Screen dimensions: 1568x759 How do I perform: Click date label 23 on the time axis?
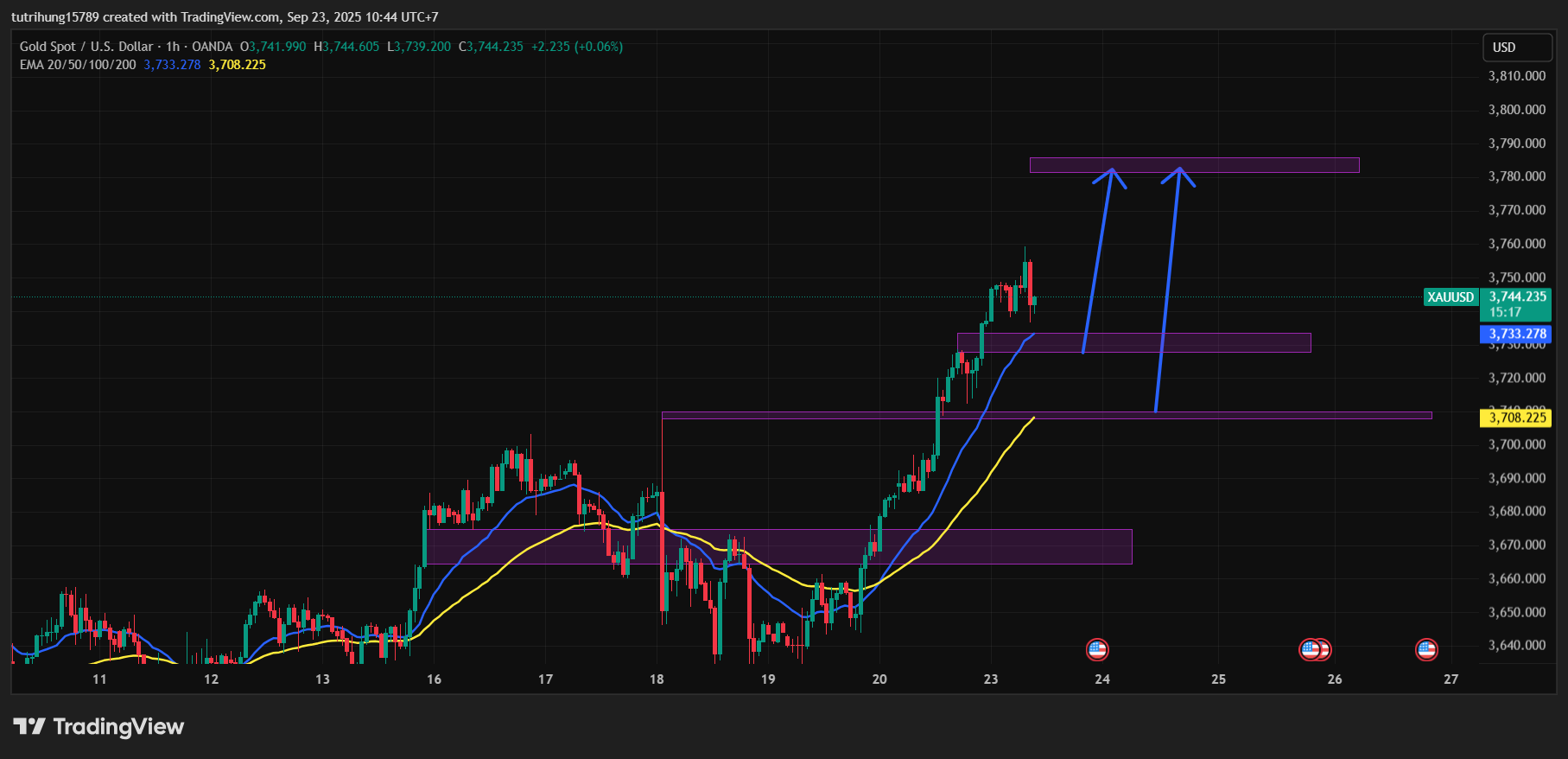click(x=991, y=679)
